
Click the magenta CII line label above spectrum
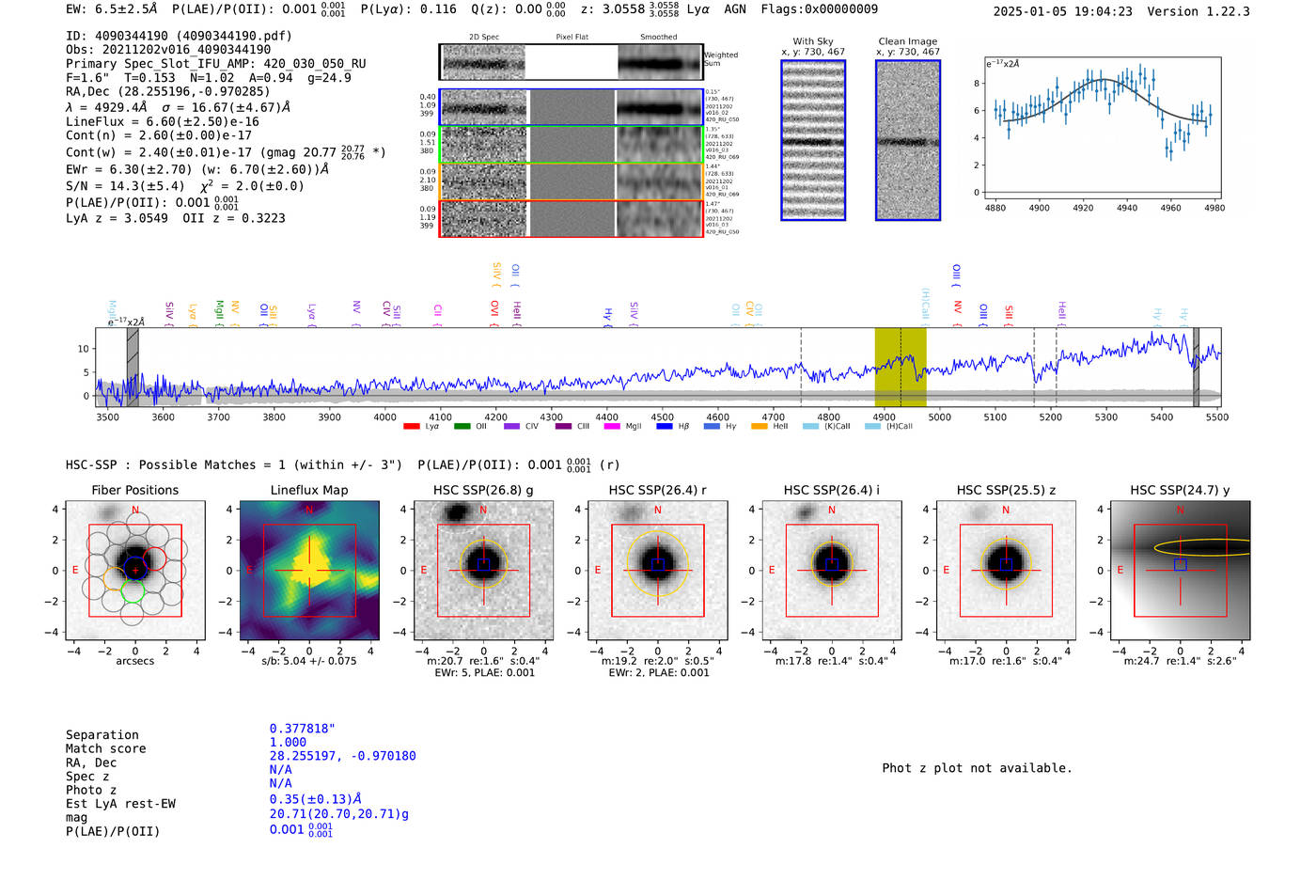(x=438, y=313)
